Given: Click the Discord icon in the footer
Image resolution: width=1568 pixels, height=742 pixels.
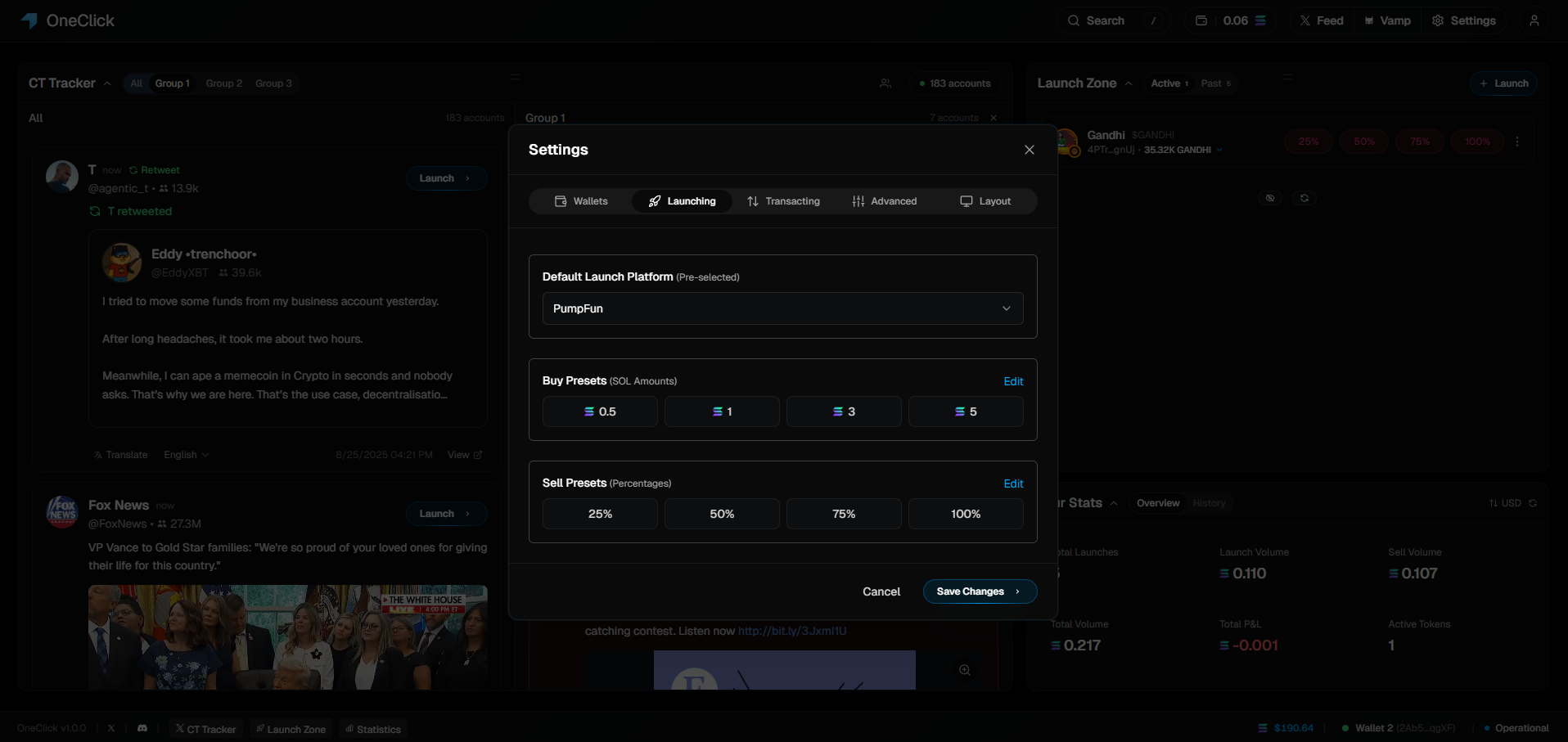Looking at the screenshot, I should click(142, 728).
